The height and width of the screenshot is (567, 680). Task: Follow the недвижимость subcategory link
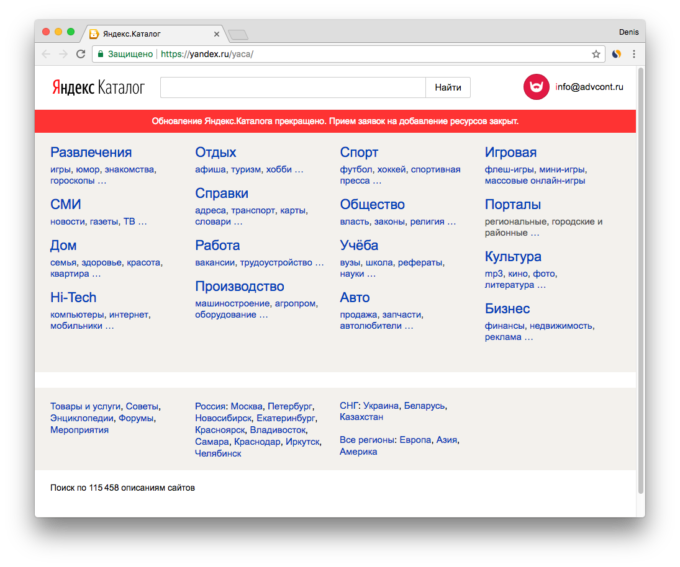(561, 326)
